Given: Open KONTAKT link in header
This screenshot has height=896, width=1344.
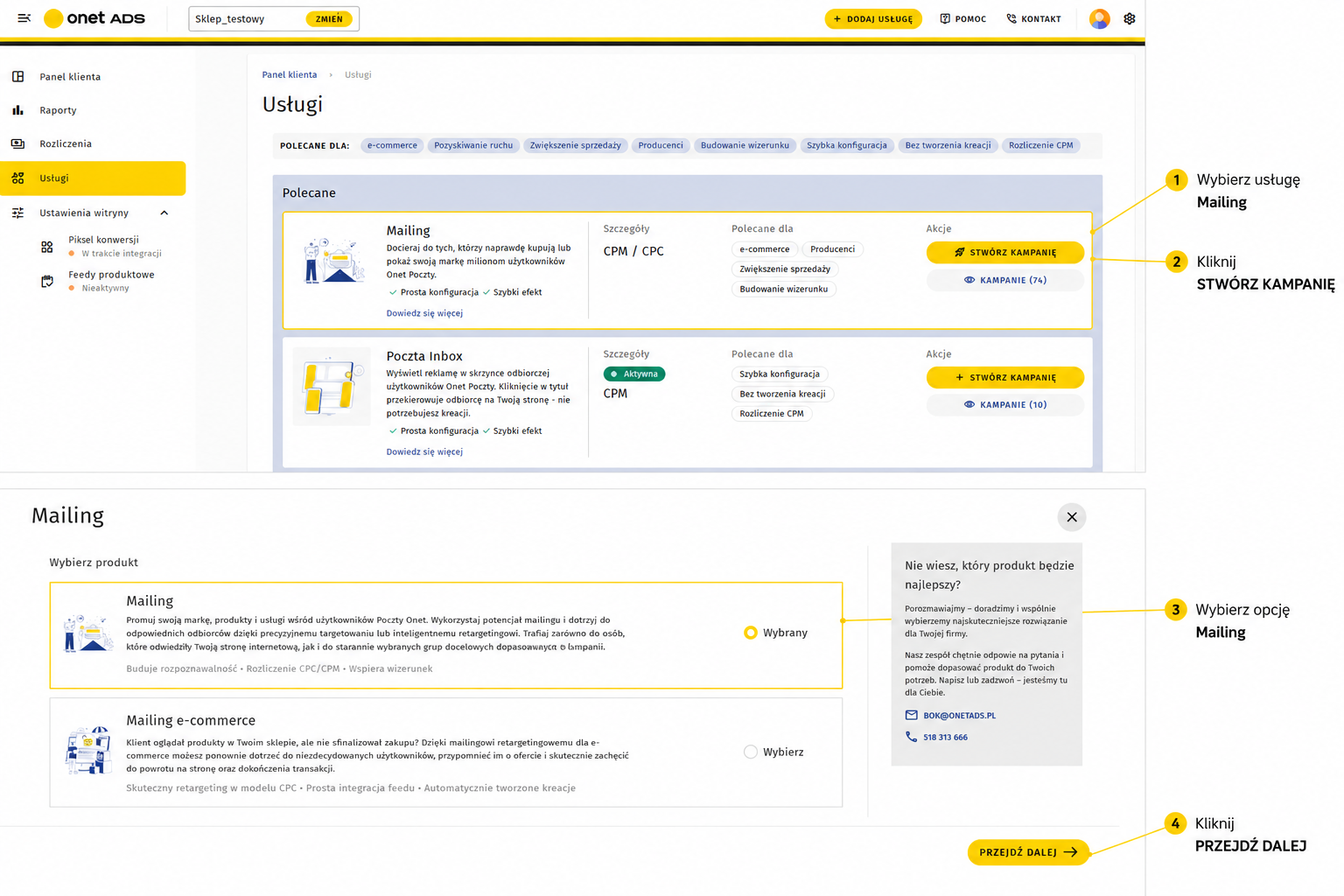Looking at the screenshot, I should pos(1033,18).
